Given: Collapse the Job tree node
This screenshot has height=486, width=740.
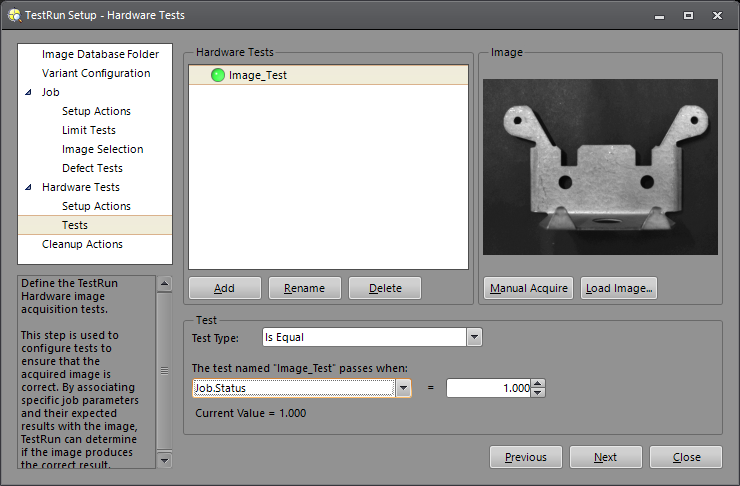Looking at the screenshot, I should pyautogui.click(x=28, y=92).
